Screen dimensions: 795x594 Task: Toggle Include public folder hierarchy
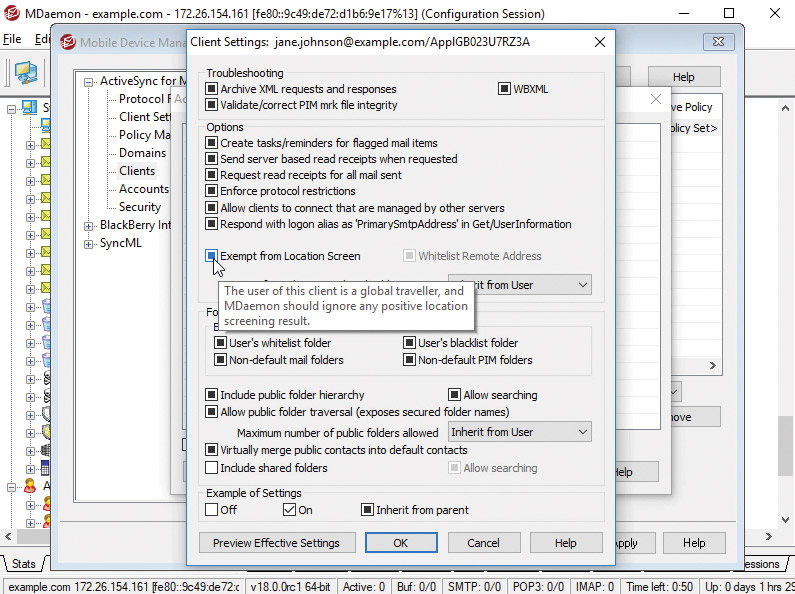tap(211, 395)
